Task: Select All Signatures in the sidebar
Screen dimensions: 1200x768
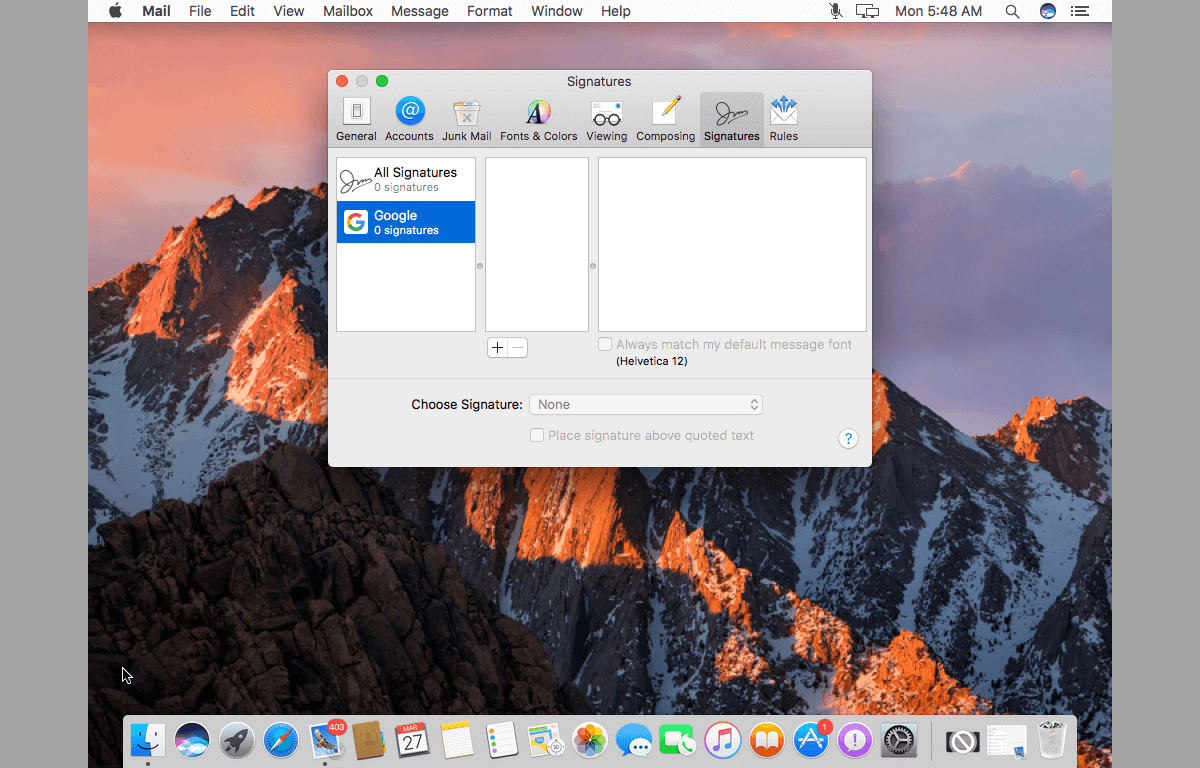Action: pos(405,178)
